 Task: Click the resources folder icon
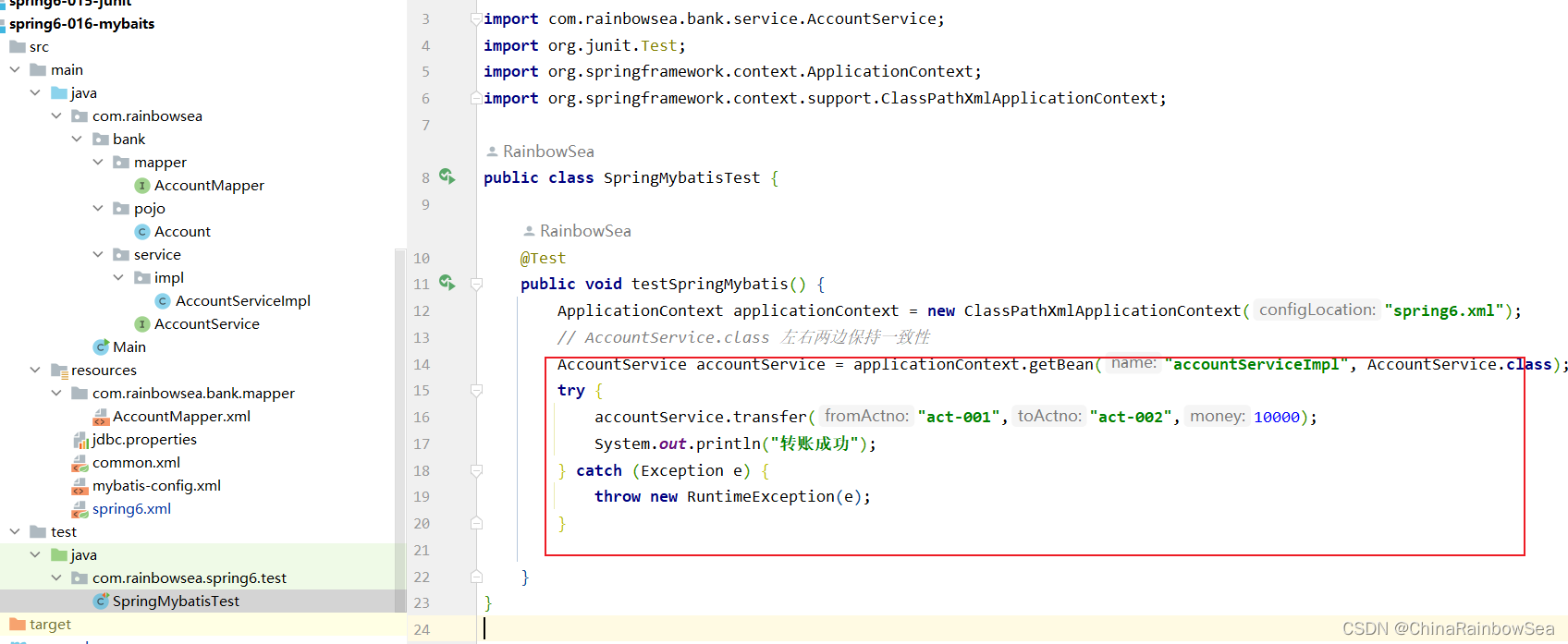59,371
